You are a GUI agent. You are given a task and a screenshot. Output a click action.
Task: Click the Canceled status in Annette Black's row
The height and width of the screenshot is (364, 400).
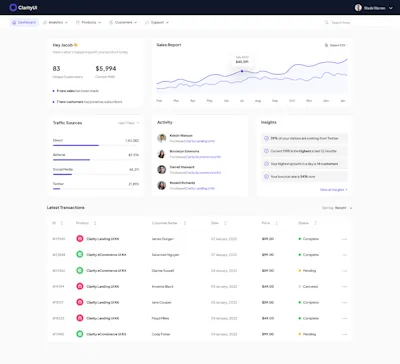click(x=308, y=287)
